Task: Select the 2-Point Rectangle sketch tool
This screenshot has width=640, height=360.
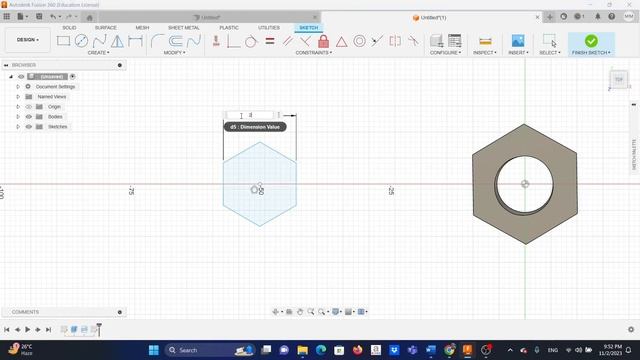Action: point(63,41)
